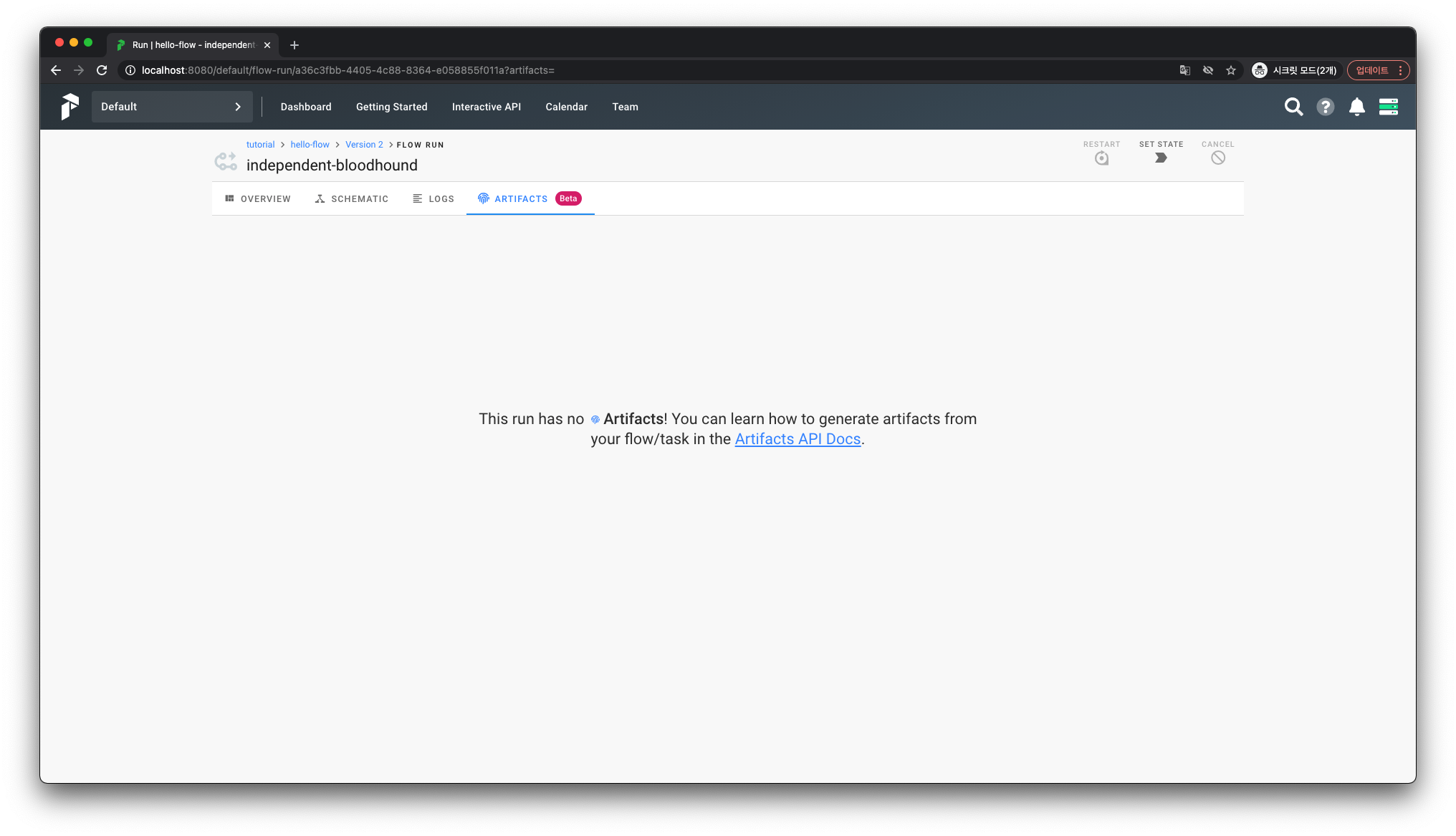Expand the Default tenant selector
Viewport: 1456px width, 836px height.
[x=172, y=107]
